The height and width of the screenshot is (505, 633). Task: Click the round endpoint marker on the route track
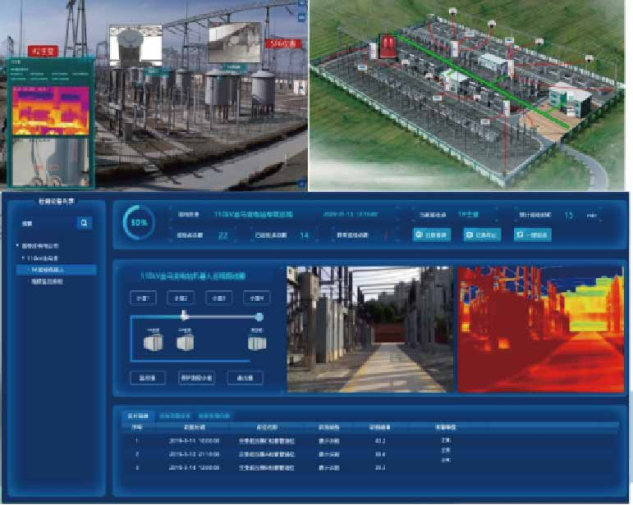(259, 317)
